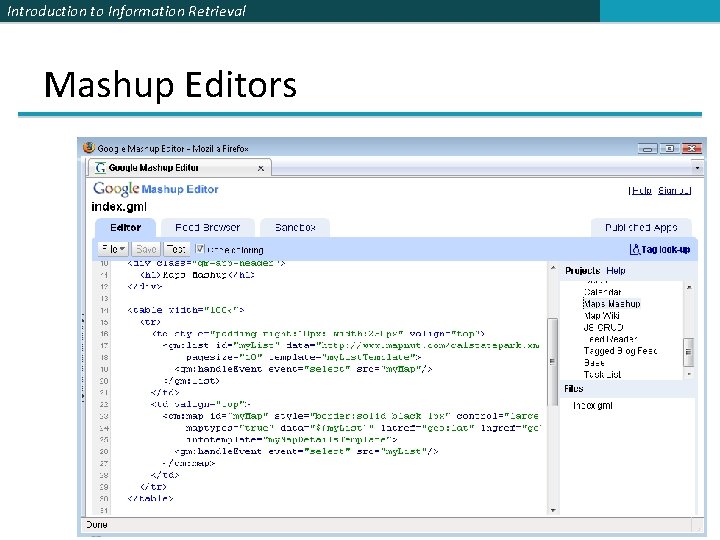Minimize the Firefox window
This screenshot has width=720, height=540.
point(647,148)
